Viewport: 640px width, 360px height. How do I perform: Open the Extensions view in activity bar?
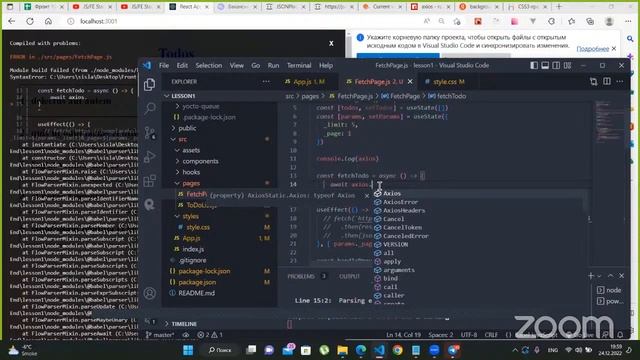[150, 180]
